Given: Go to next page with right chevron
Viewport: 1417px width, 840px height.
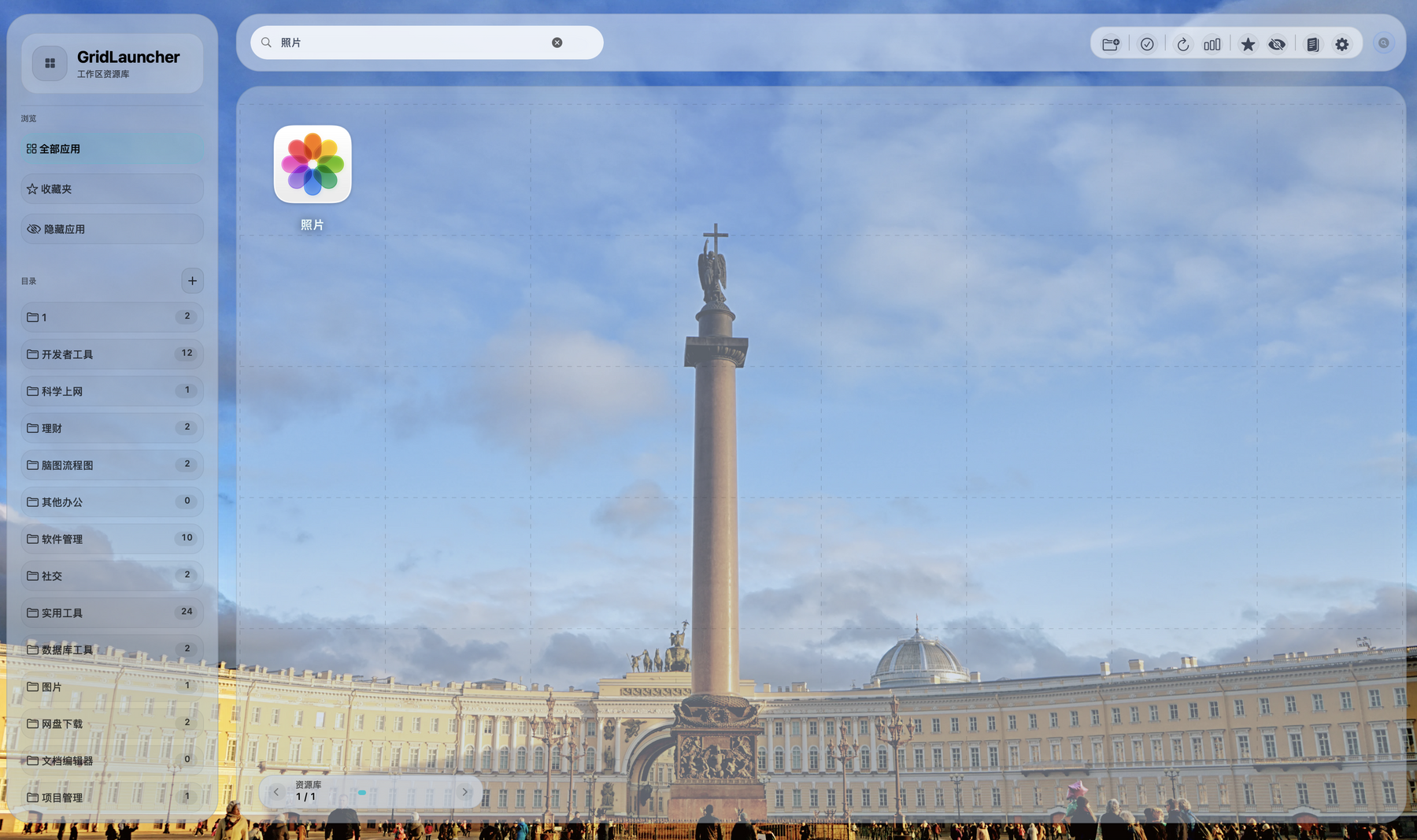Looking at the screenshot, I should (465, 792).
